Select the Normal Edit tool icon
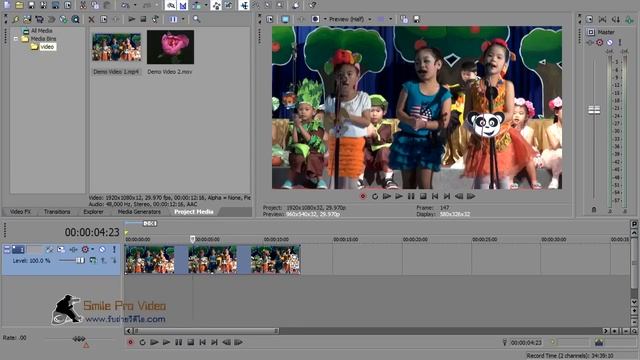 coord(244,5)
